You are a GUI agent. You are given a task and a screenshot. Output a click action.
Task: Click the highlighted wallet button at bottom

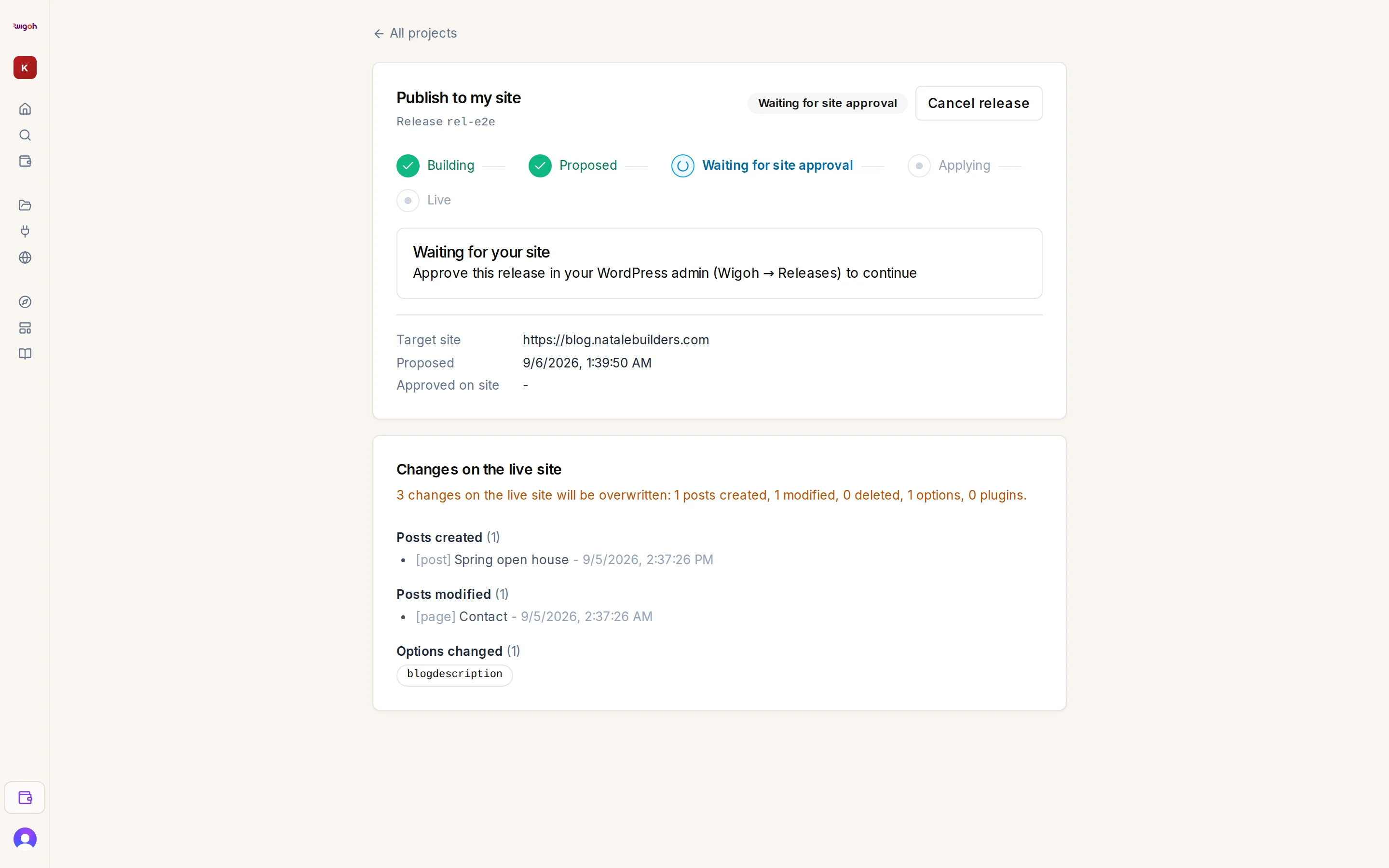click(25, 798)
